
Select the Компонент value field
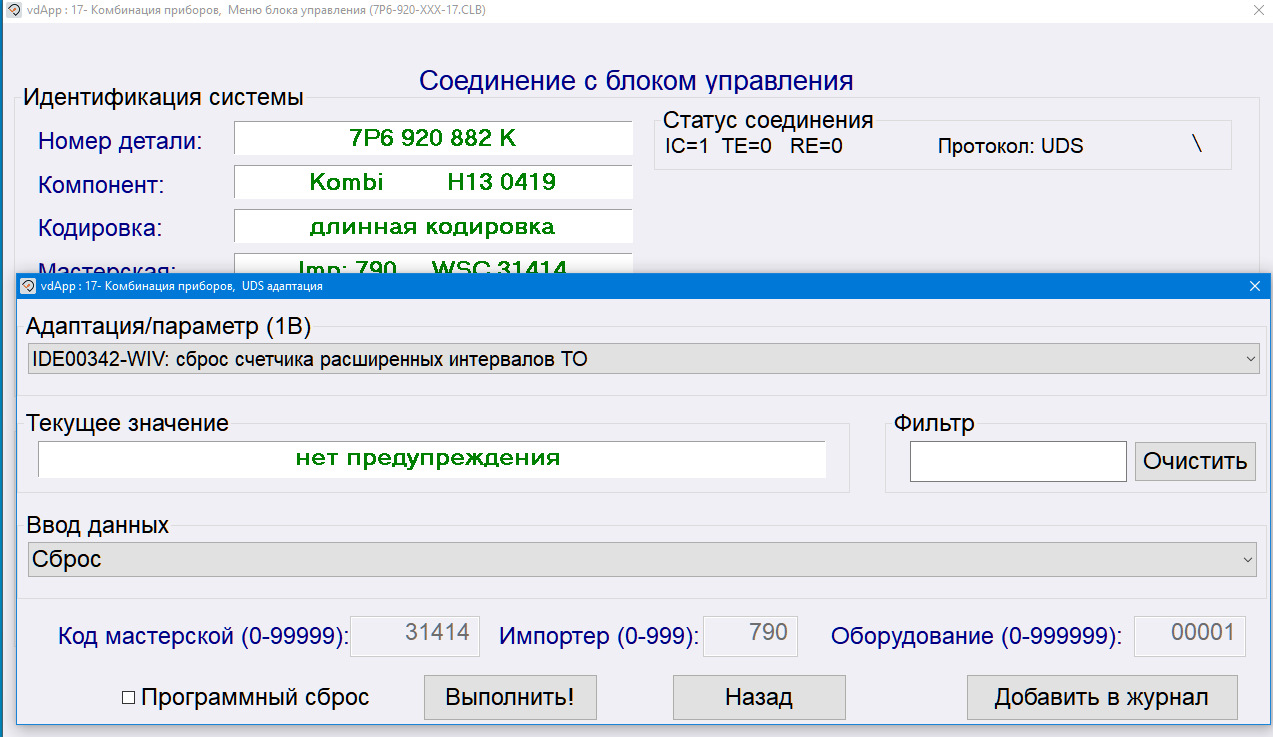click(433, 183)
